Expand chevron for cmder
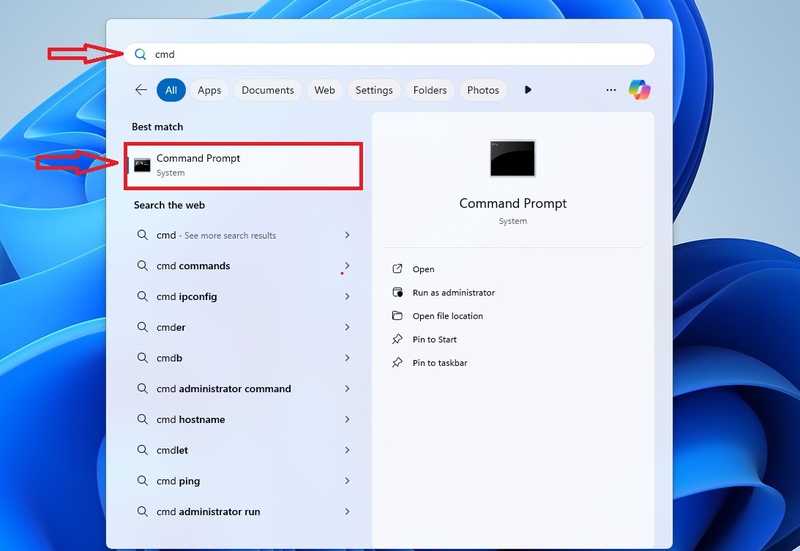This screenshot has width=800, height=551. click(x=347, y=327)
